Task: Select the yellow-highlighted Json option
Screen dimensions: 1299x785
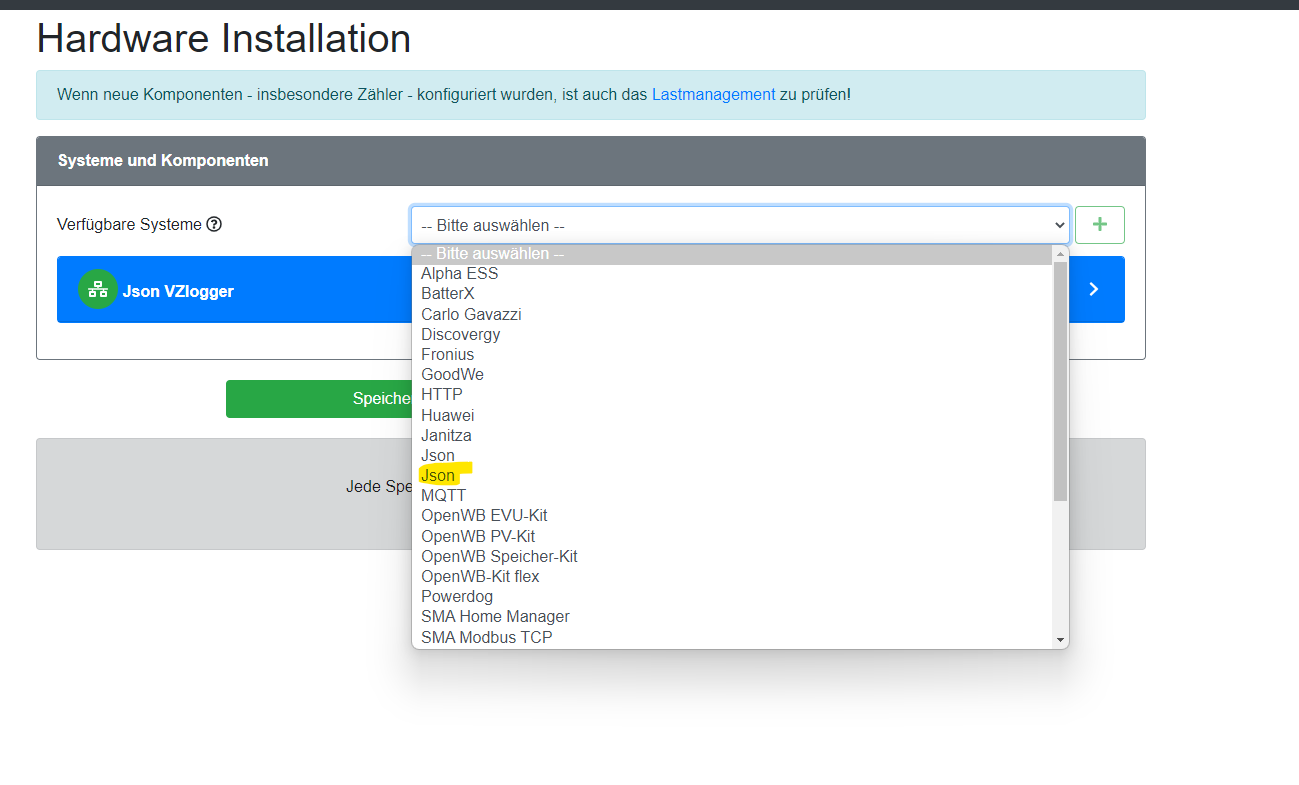Action: tap(438, 476)
